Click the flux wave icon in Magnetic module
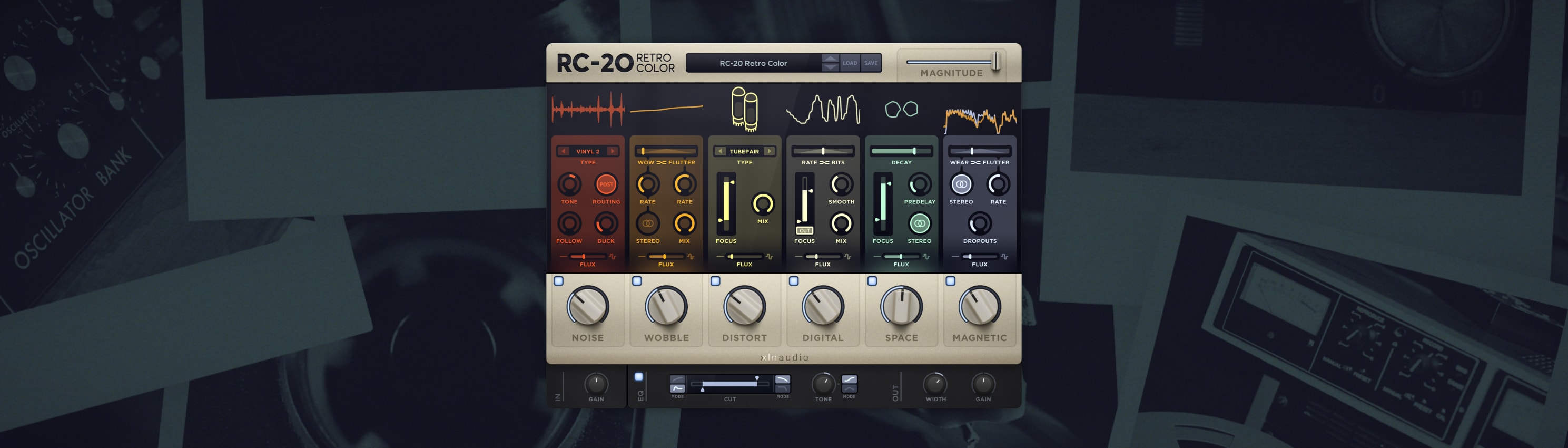This screenshot has width=1568, height=448. coord(1004,257)
